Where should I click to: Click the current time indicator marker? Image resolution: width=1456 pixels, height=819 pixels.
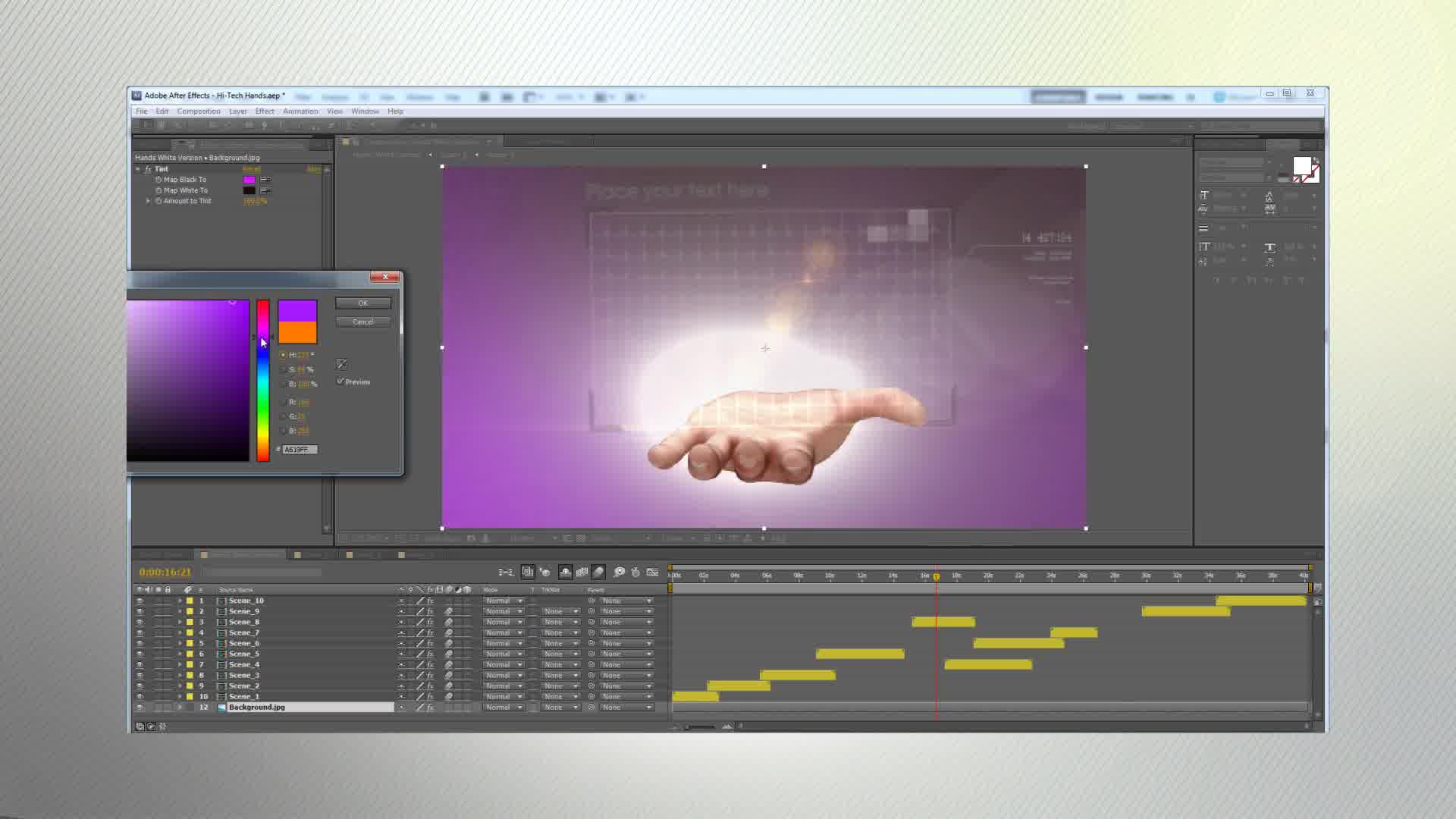pyautogui.click(x=937, y=576)
